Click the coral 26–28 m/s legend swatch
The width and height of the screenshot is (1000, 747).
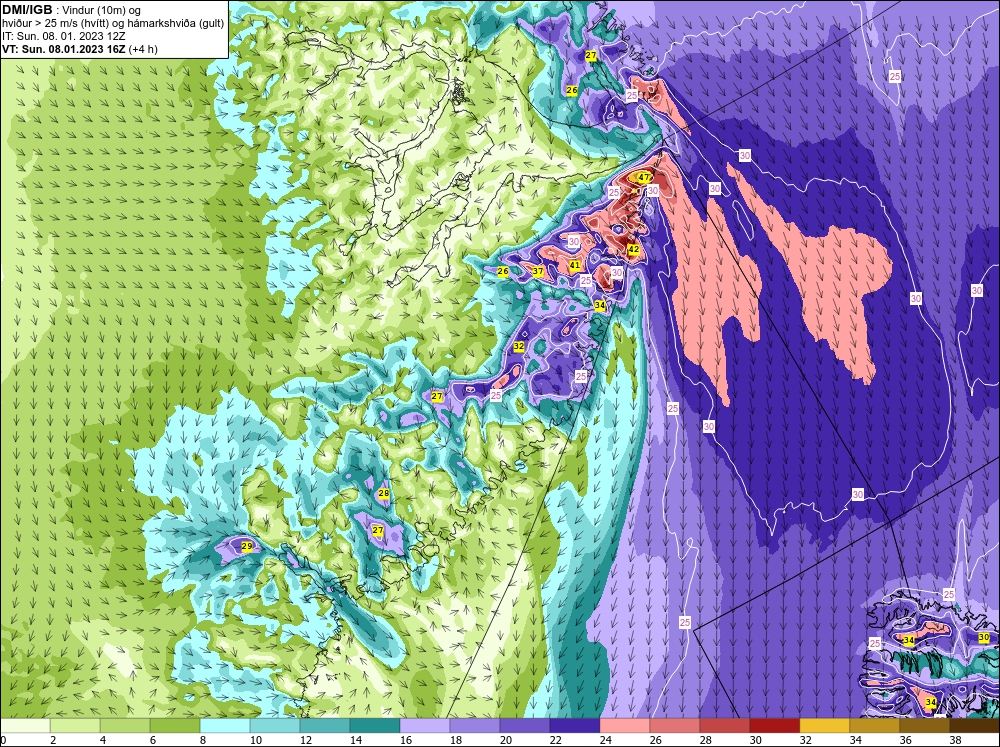[x=675, y=726]
